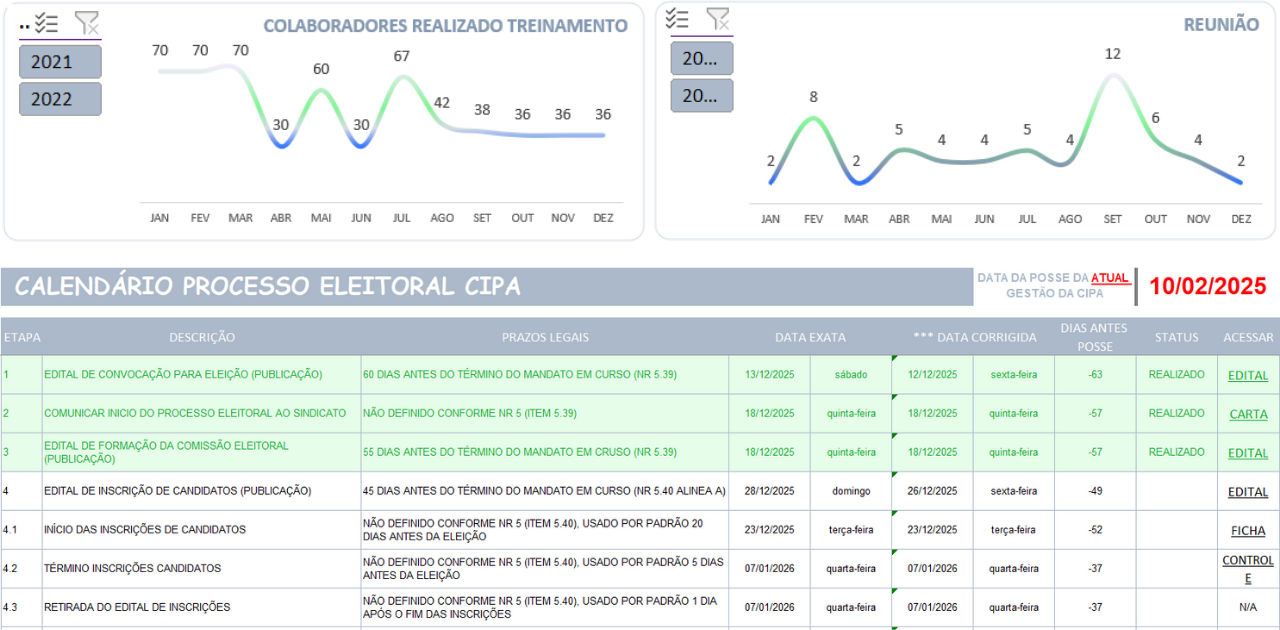The image size is (1280, 630).
Task: Select the Colaboradores Realizado Treinamento chart title
Action: (x=445, y=26)
